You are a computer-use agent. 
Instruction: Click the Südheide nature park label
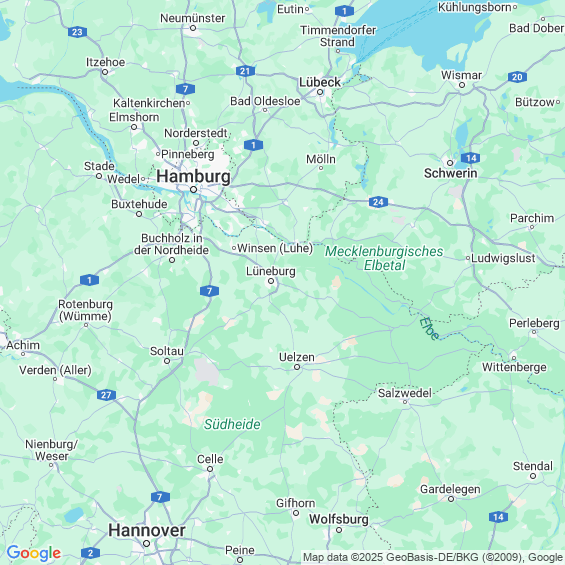[x=232, y=424]
